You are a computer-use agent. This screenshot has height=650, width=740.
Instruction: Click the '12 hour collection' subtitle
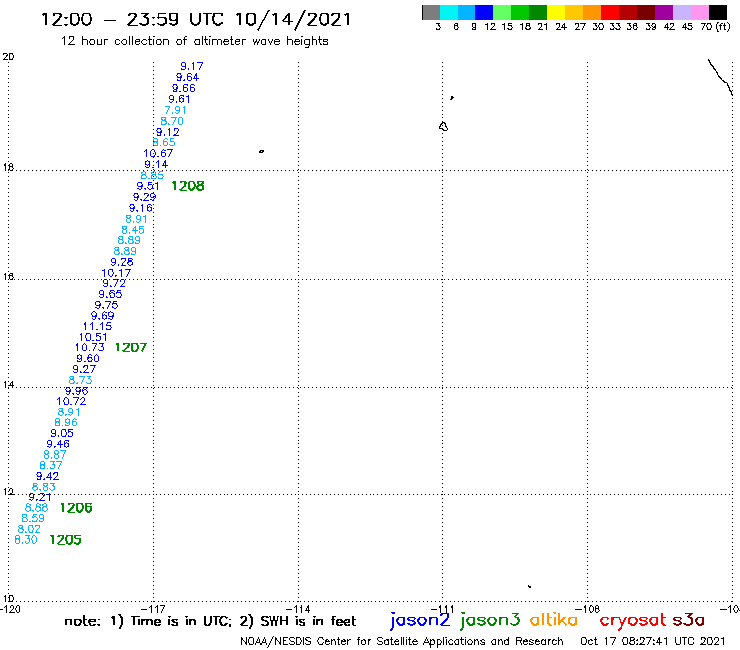(194, 42)
